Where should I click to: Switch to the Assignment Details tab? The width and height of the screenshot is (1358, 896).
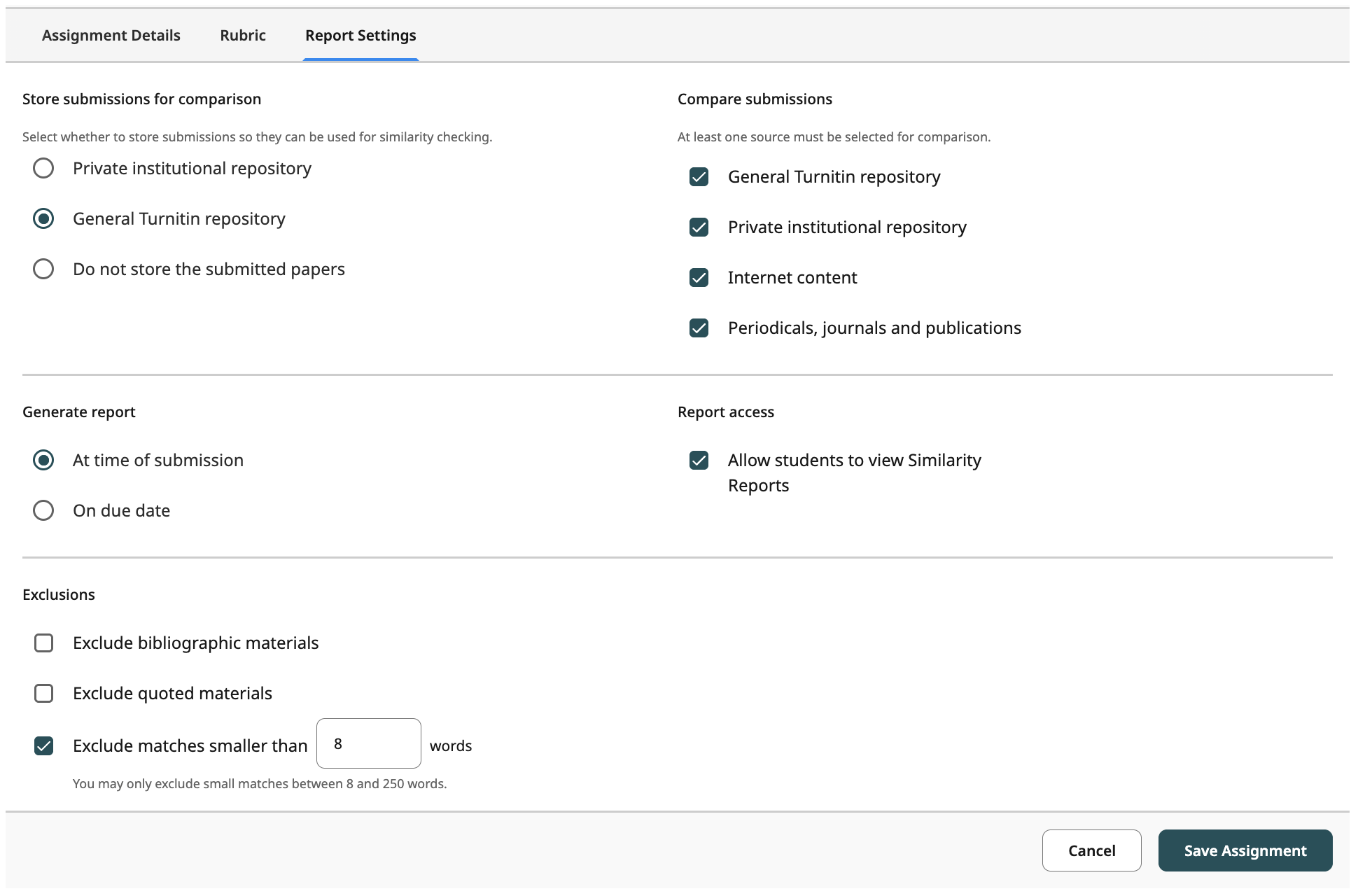point(111,35)
